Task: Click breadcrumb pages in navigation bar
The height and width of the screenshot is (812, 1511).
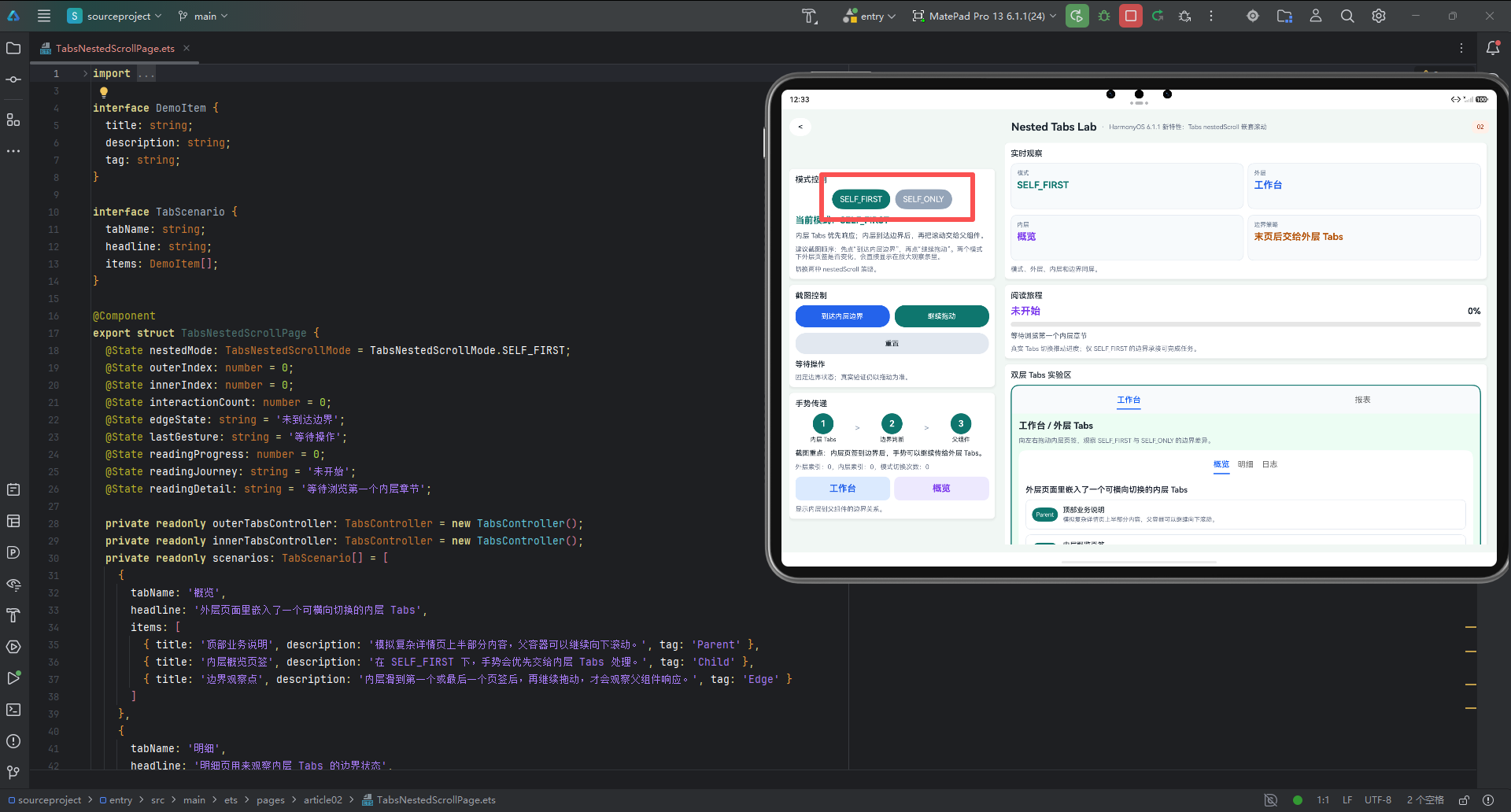Action: pos(271,800)
